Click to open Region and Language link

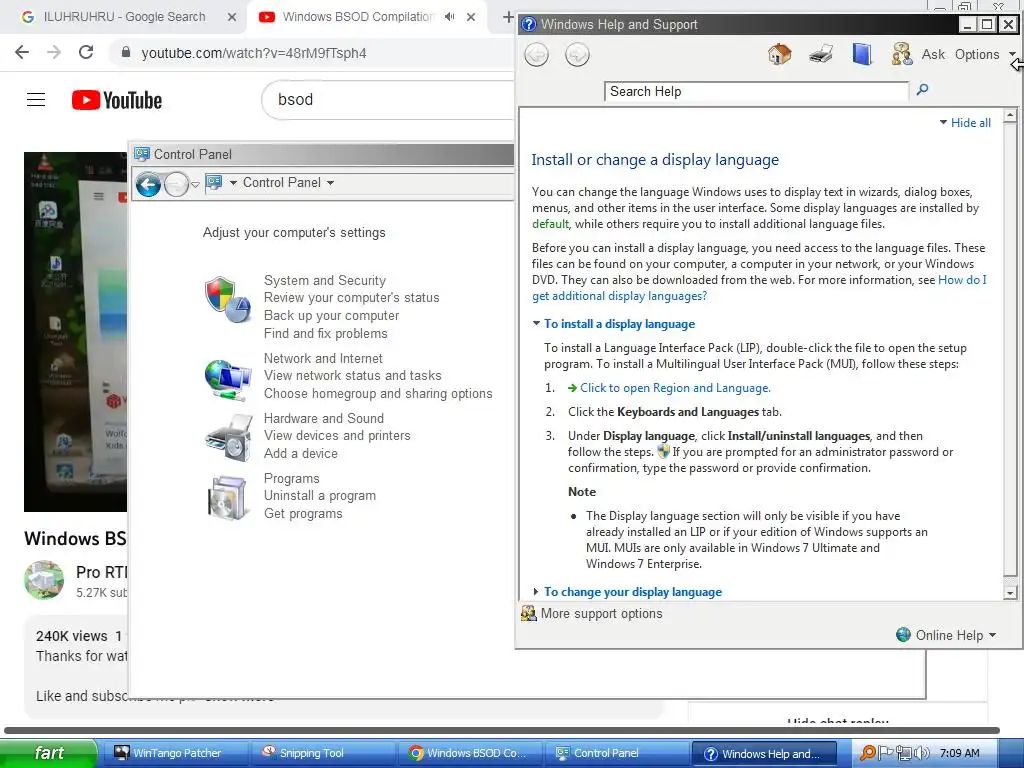675,388
